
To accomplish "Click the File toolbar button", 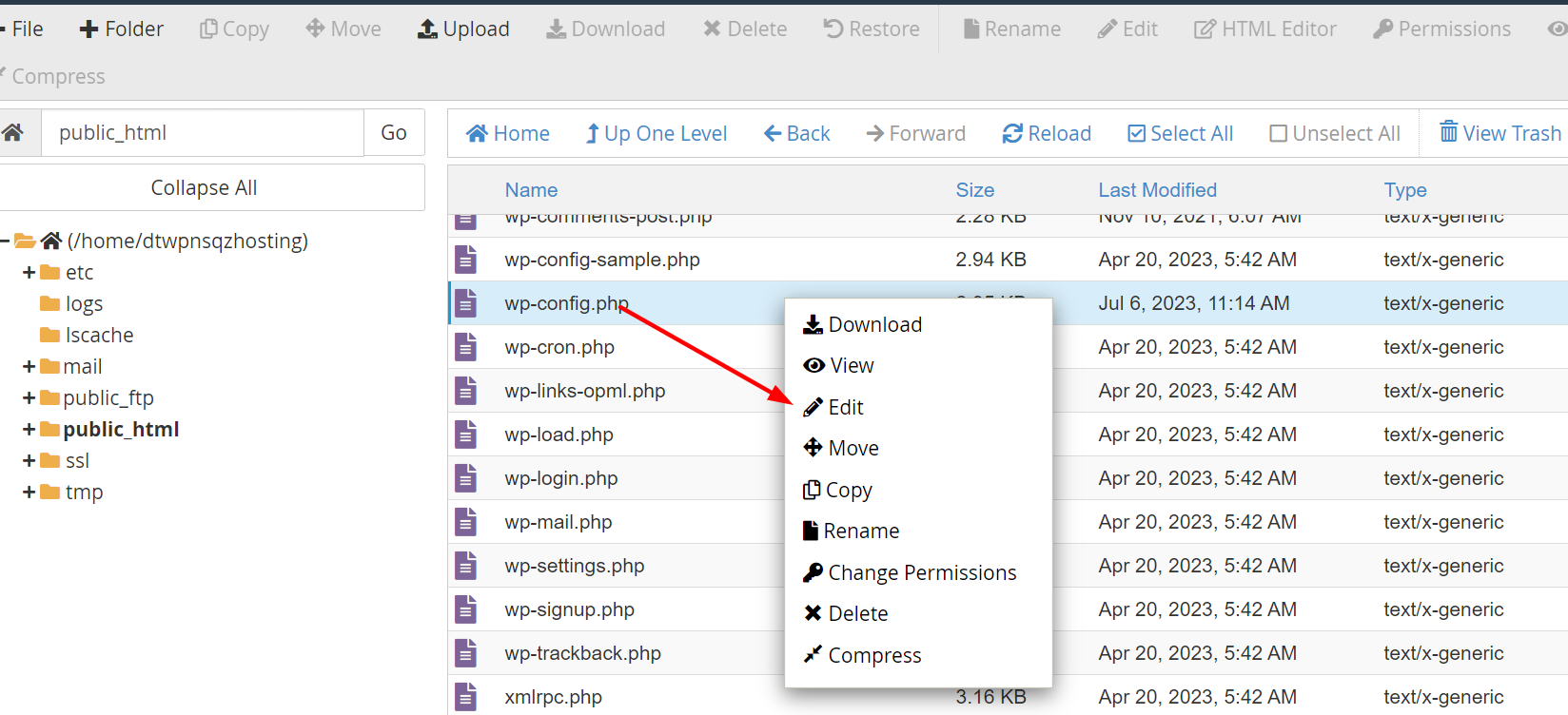I will pos(22,29).
